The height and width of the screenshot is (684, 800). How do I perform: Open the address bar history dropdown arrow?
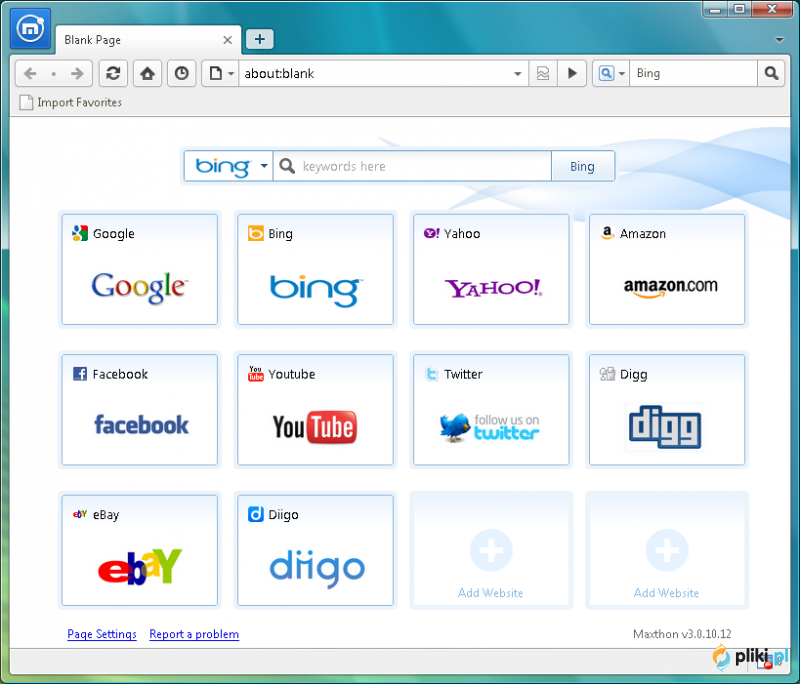click(x=517, y=74)
